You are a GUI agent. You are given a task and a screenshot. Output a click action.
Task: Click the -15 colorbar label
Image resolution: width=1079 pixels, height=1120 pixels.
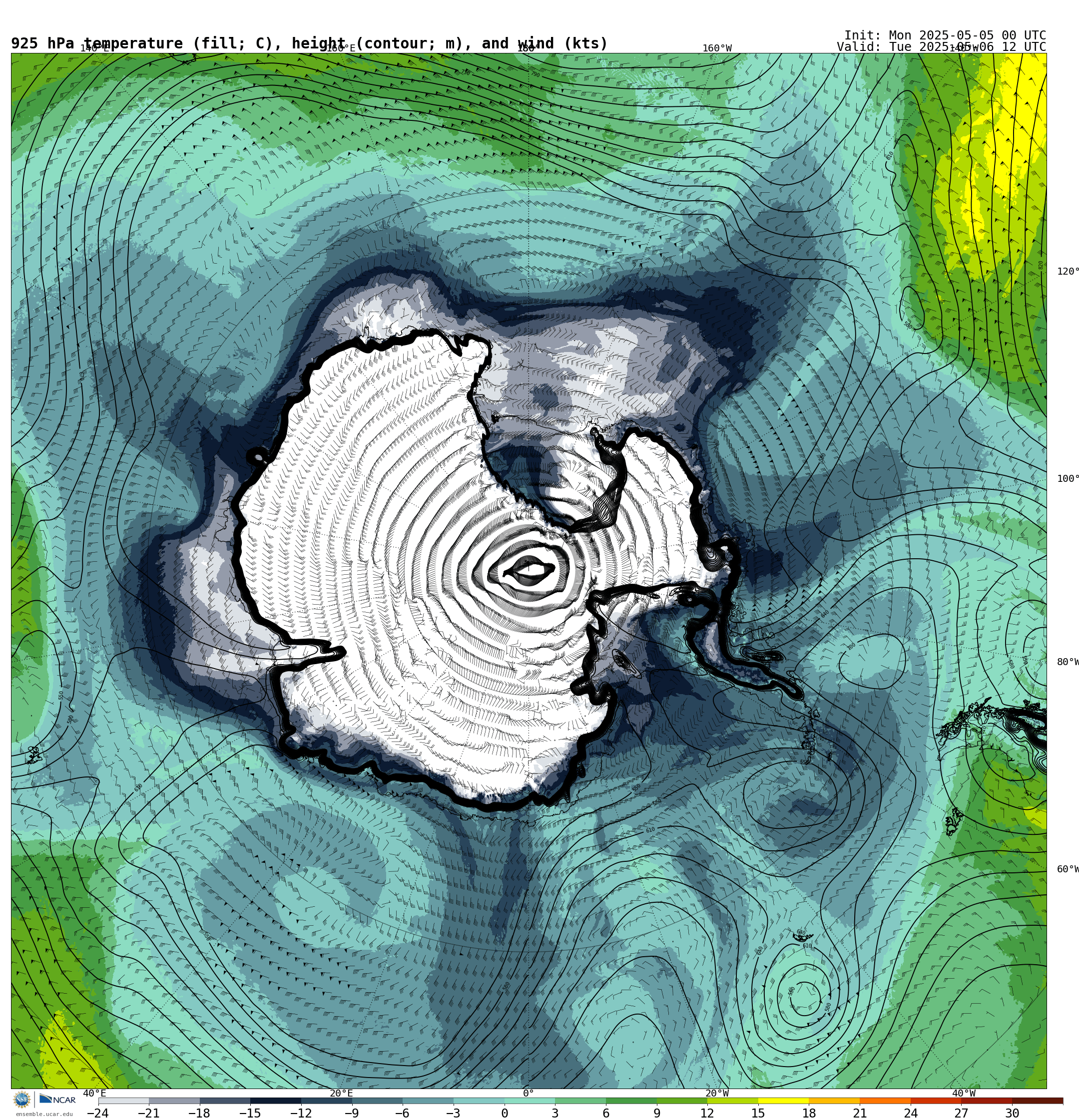(x=250, y=1113)
